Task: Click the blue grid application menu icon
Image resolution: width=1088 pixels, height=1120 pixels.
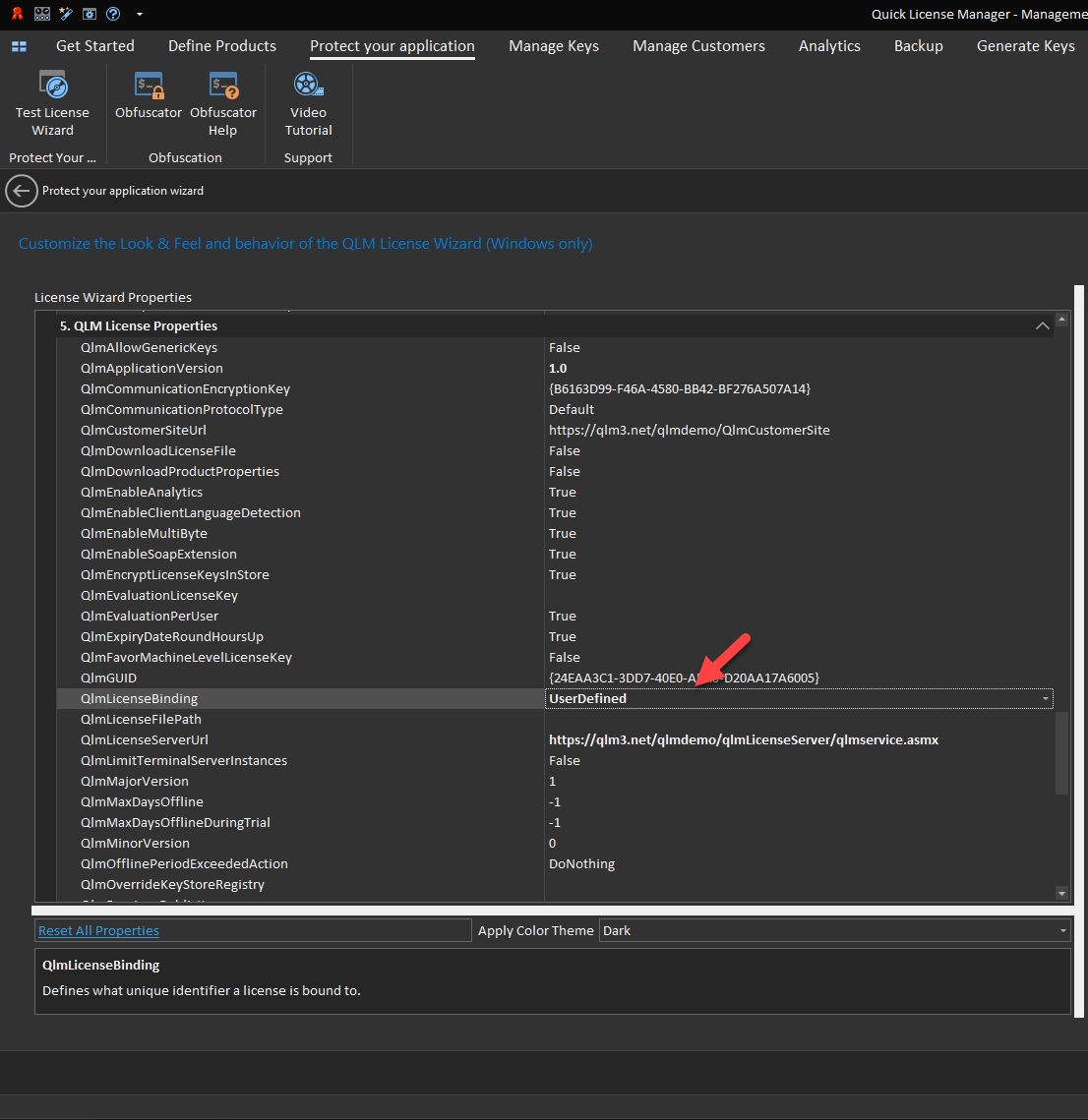Action: pyautogui.click(x=20, y=46)
